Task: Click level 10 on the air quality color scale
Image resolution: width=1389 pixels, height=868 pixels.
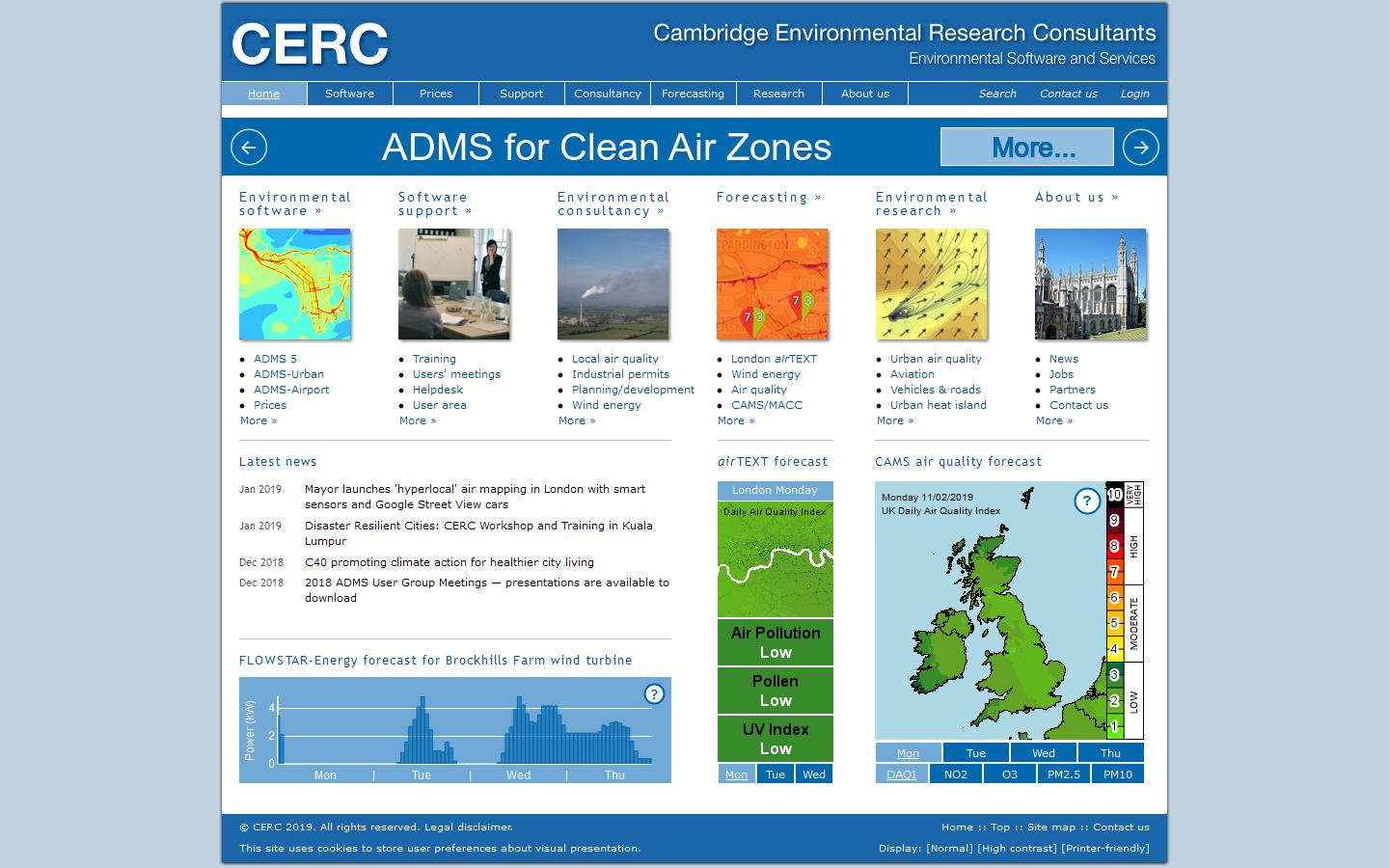Action: [x=1116, y=495]
